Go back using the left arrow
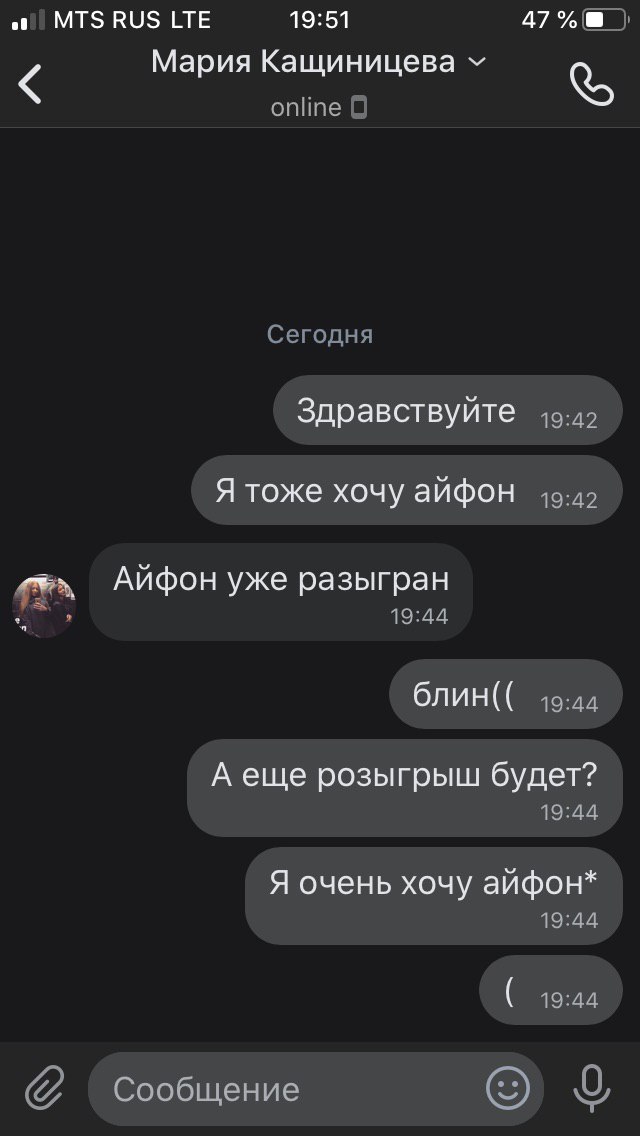This screenshot has width=640, height=1136. (30, 84)
